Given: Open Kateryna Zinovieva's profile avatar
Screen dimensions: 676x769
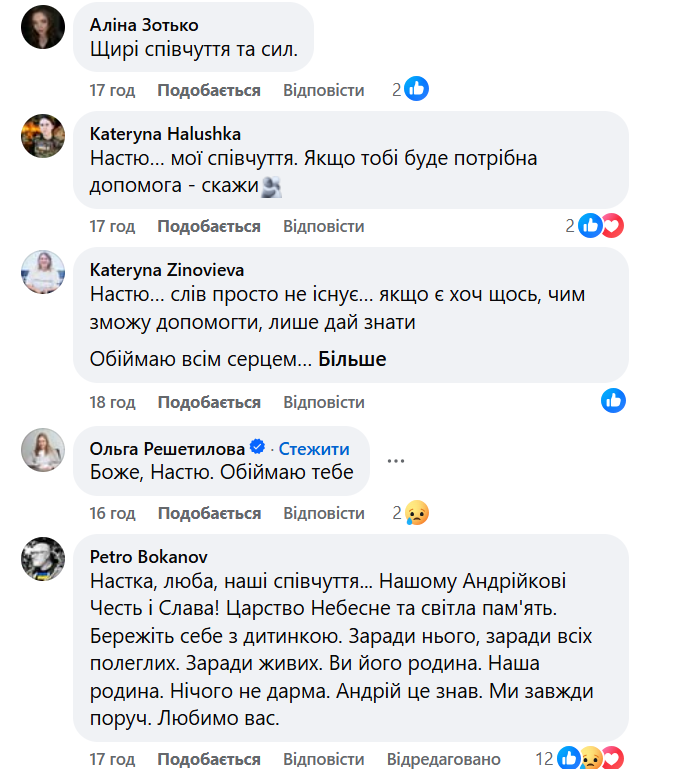Looking at the screenshot, I should tap(43, 271).
